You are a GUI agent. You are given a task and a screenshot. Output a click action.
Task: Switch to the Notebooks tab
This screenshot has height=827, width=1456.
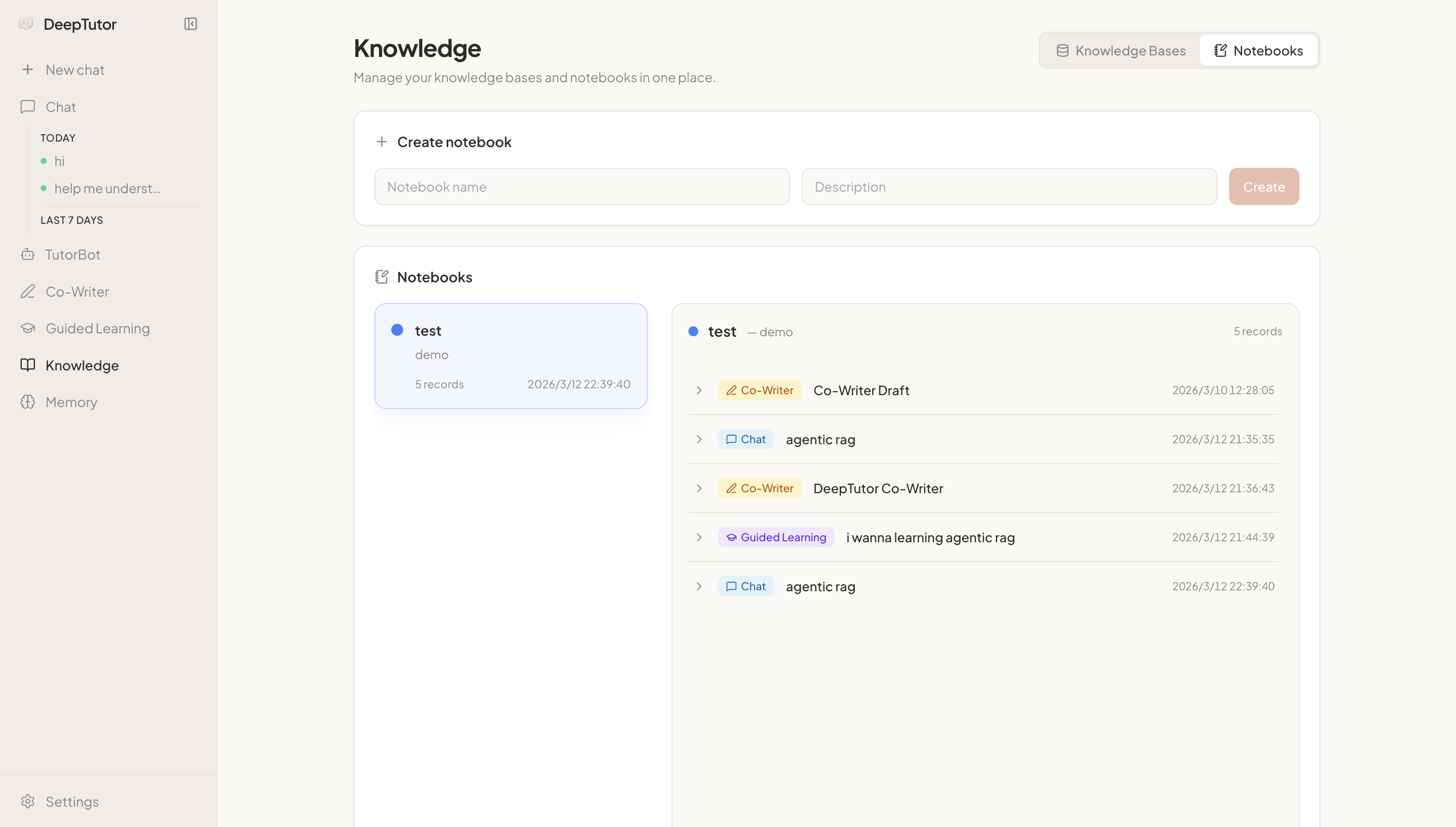point(1258,50)
